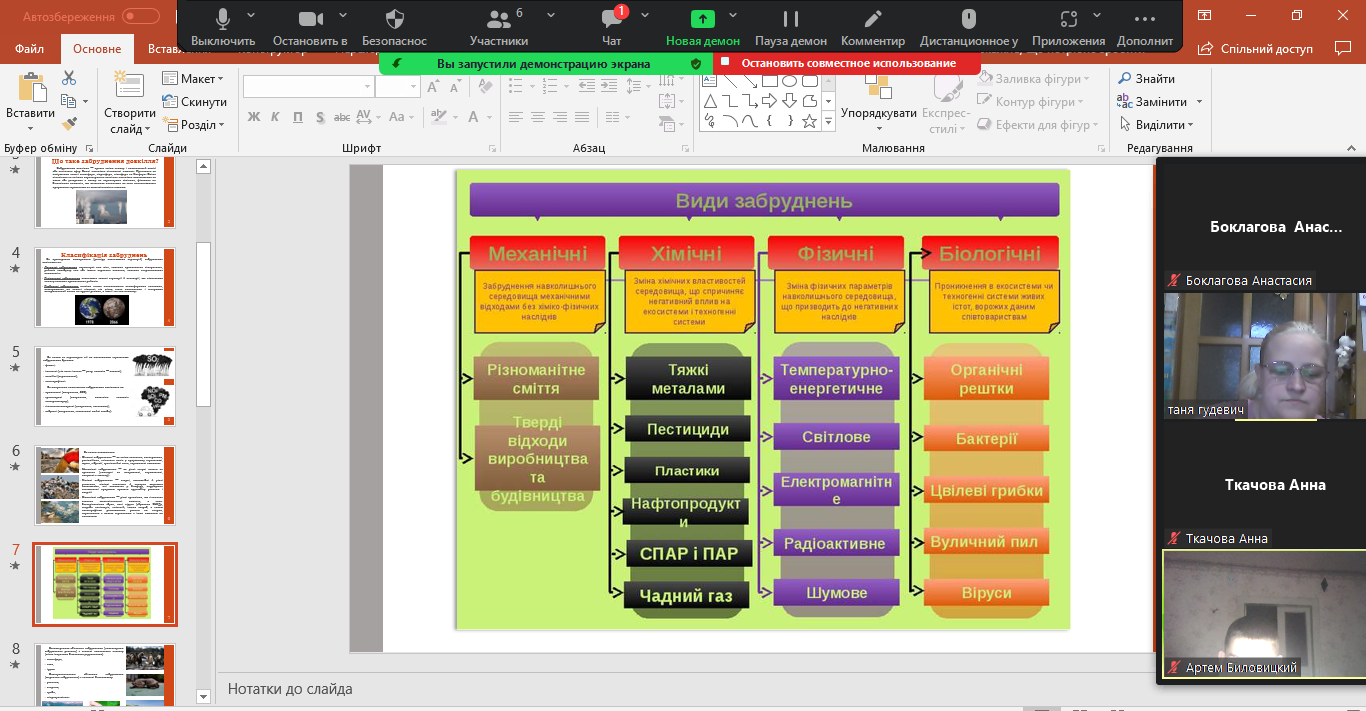Toggle bold Ж formatting
Image resolution: width=1366 pixels, height=711 pixels.
253,118
